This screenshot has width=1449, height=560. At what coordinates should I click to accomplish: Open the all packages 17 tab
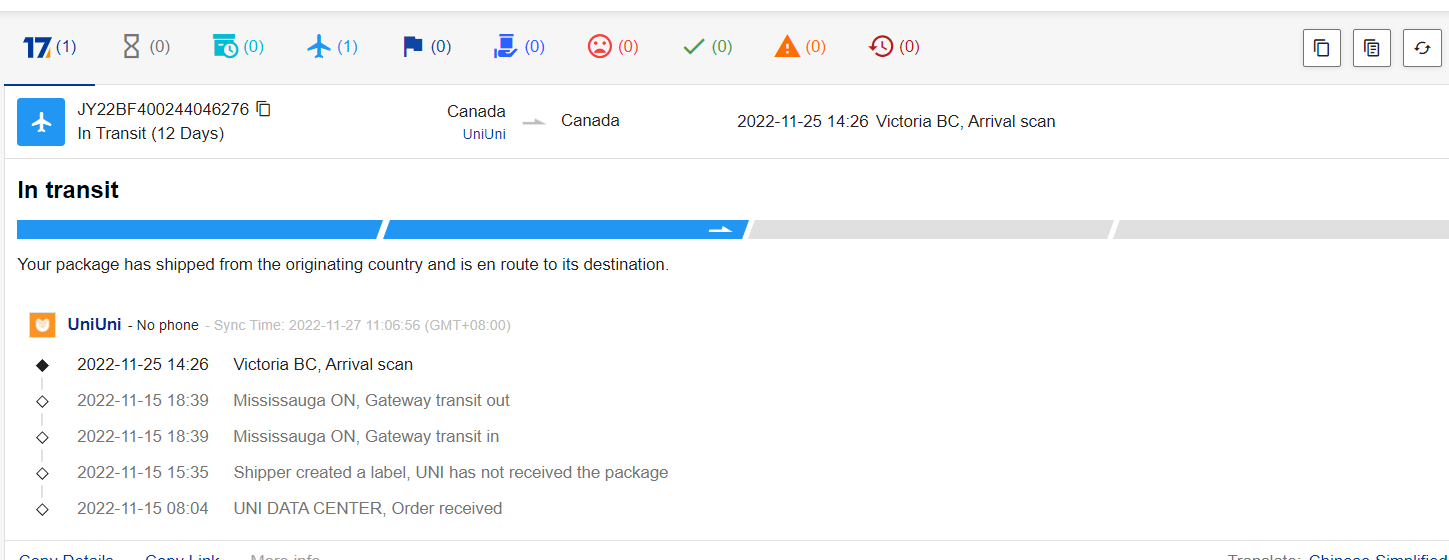[x=50, y=47]
